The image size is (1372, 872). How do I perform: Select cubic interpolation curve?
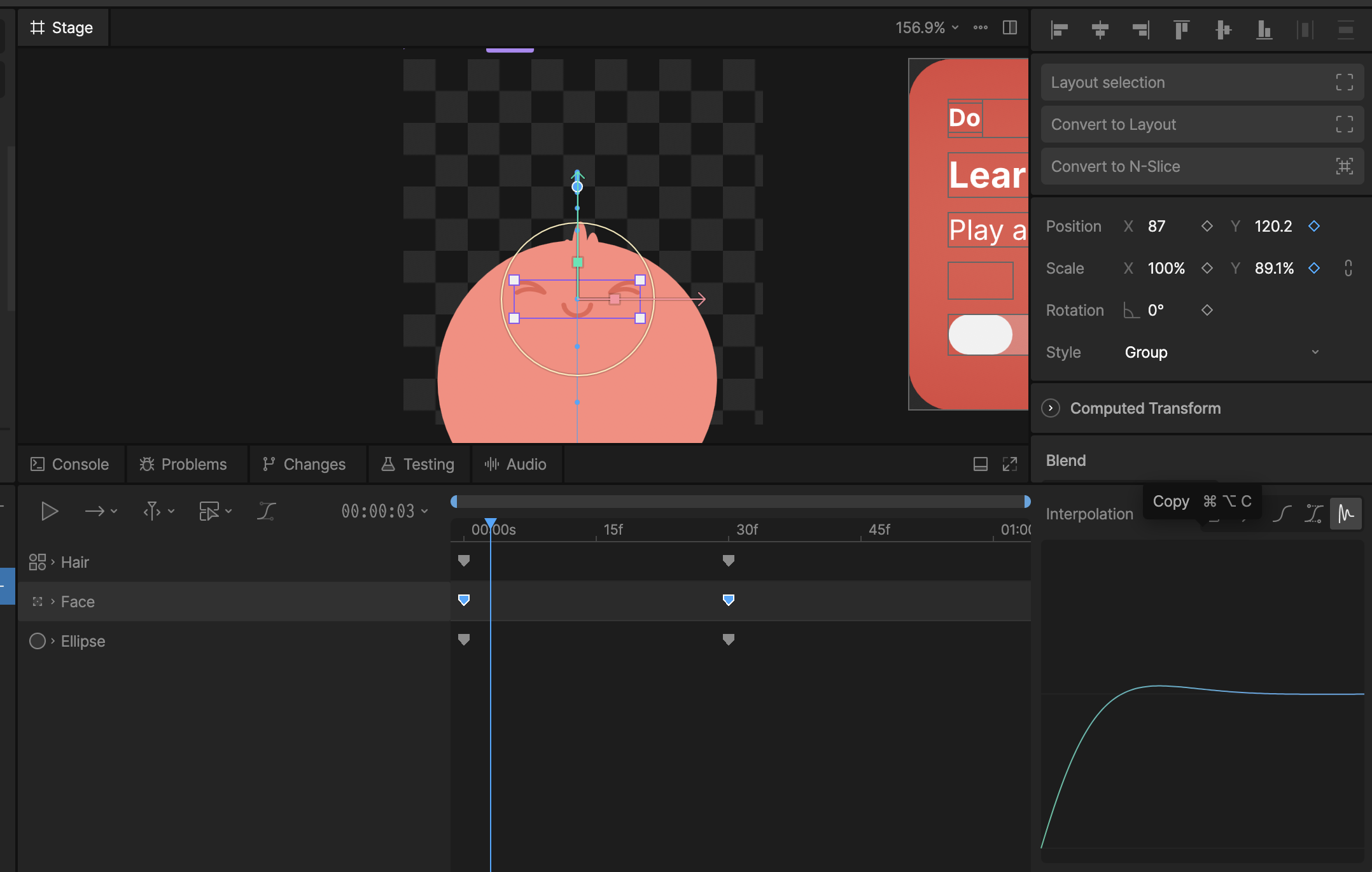(1282, 514)
